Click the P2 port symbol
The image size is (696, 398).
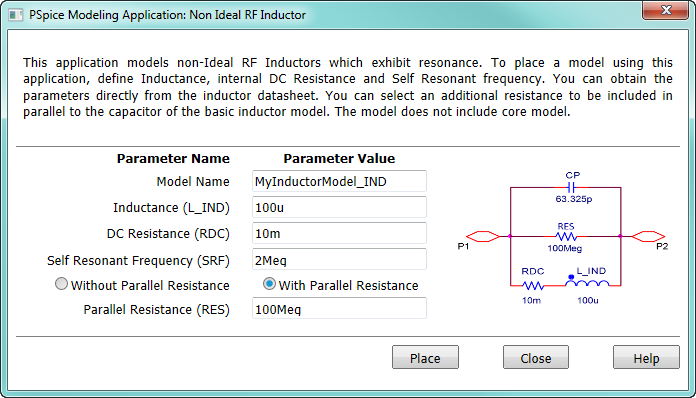[648, 236]
